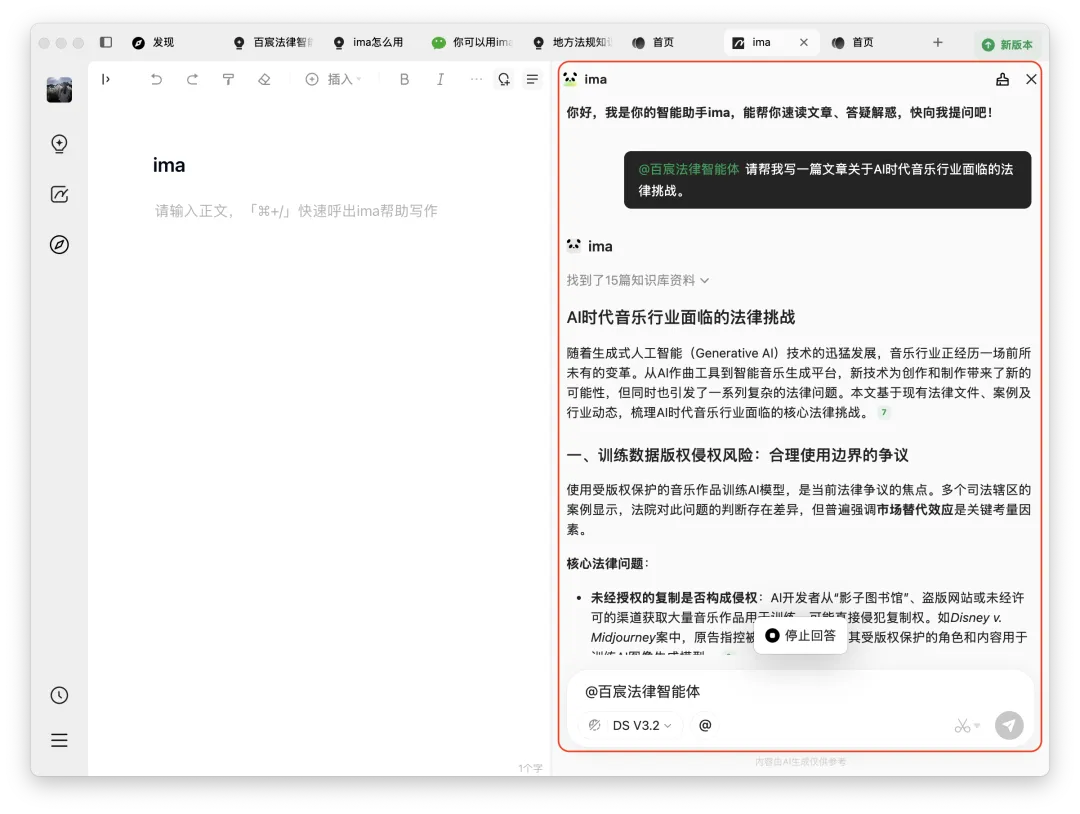Undo the last edit

[156, 79]
